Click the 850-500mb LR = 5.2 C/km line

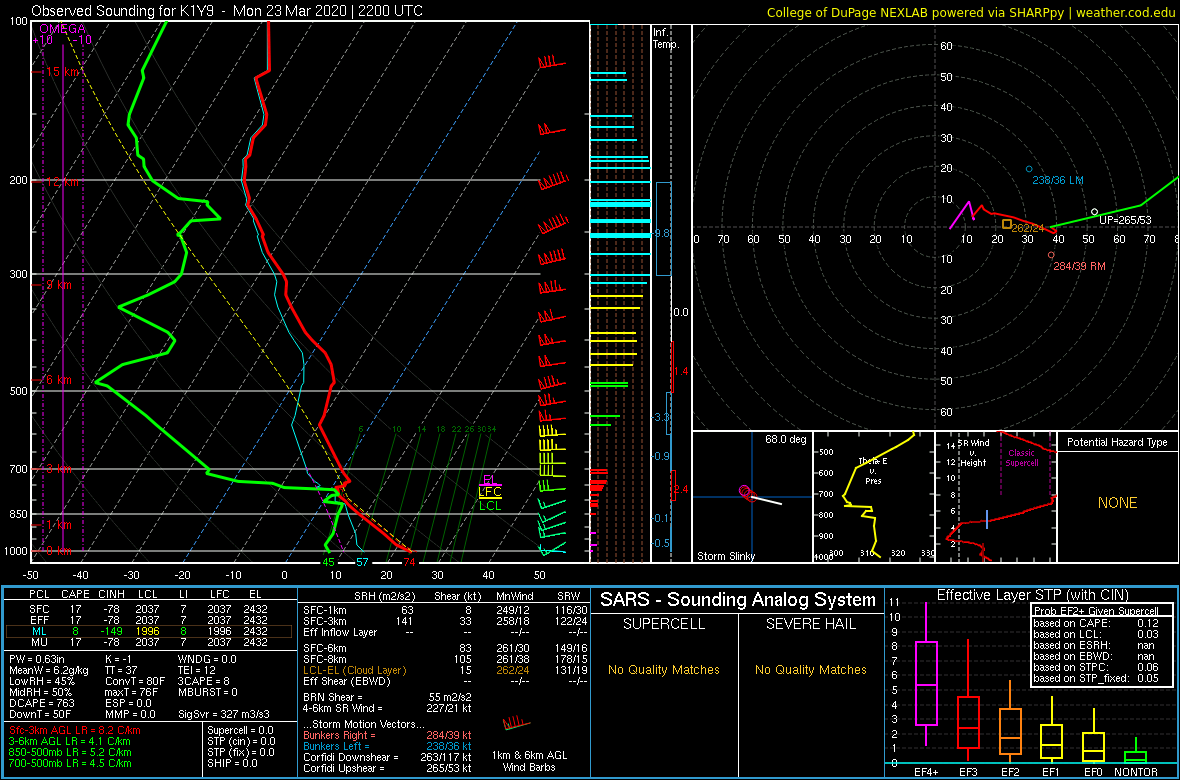70,752
